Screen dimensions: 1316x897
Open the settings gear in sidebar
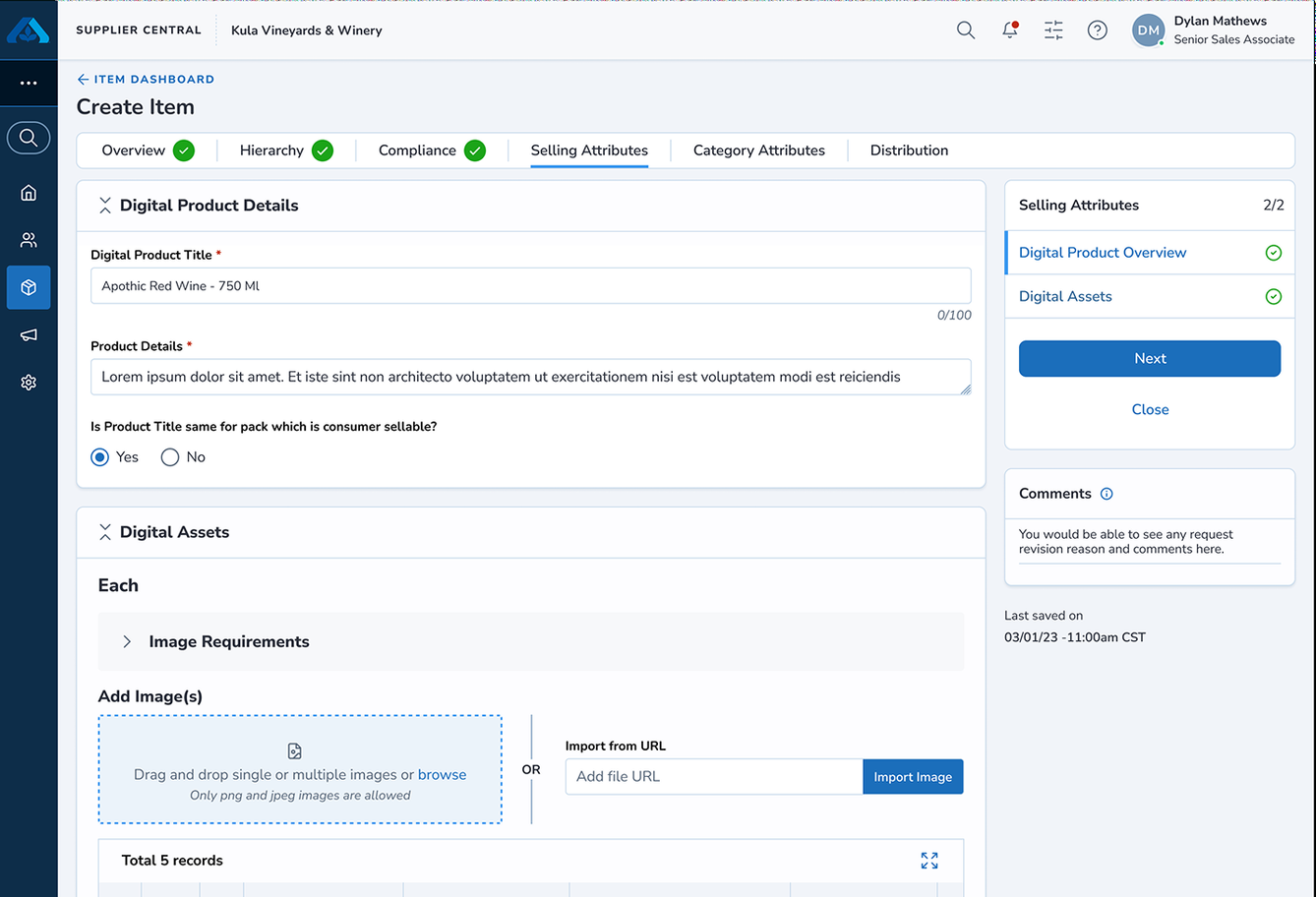pyautogui.click(x=29, y=383)
